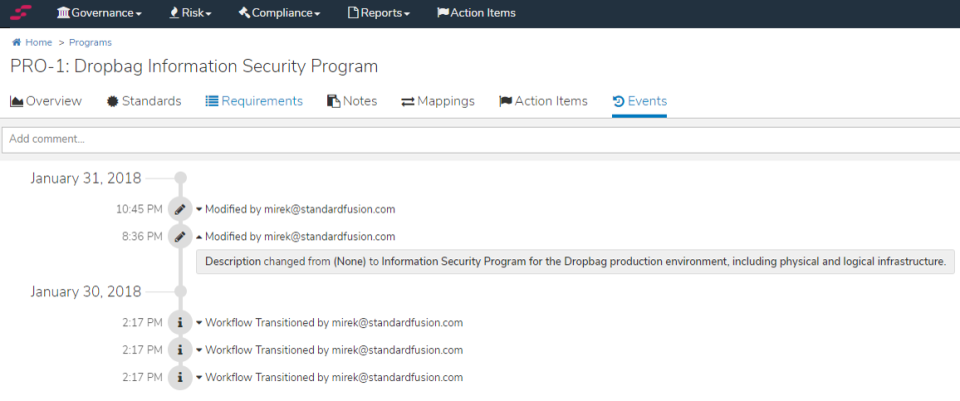Viewport: 960px width, 401px height.
Task: Switch to the Overview tab
Action: 46,101
